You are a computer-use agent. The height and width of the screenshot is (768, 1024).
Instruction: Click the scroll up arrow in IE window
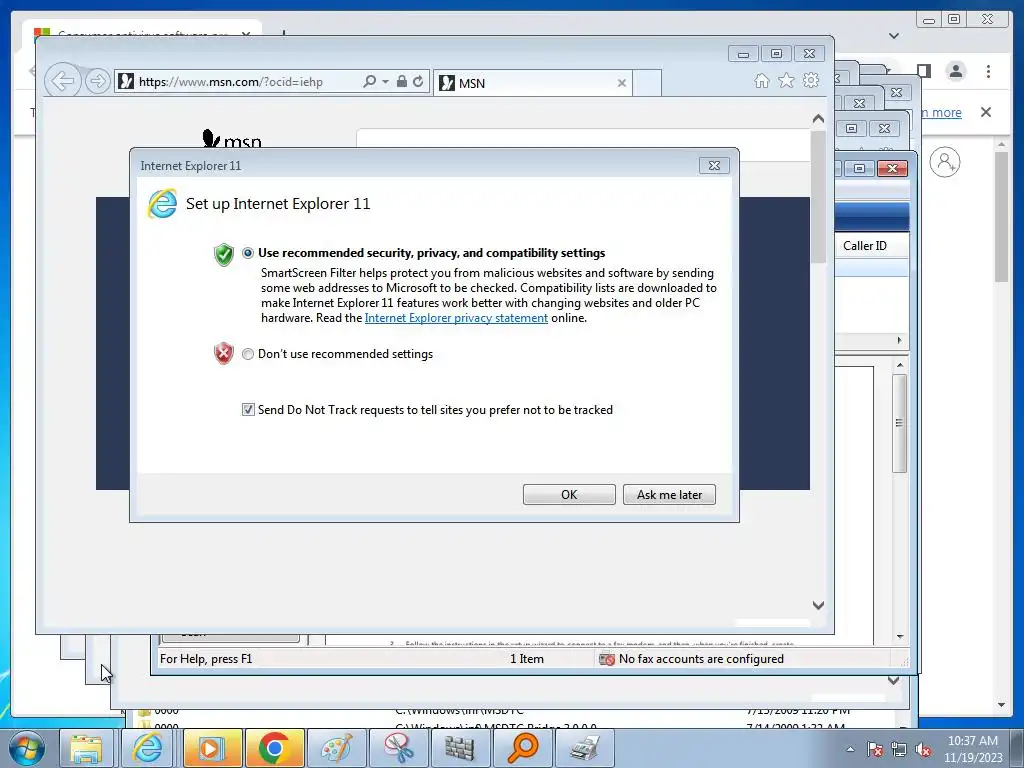click(x=818, y=119)
